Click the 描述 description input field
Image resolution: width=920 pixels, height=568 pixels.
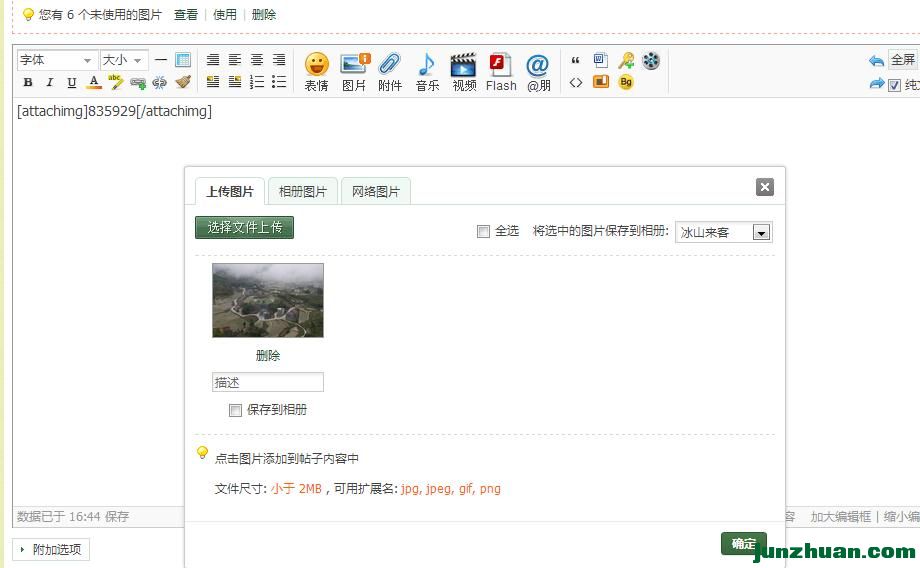point(267,382)
